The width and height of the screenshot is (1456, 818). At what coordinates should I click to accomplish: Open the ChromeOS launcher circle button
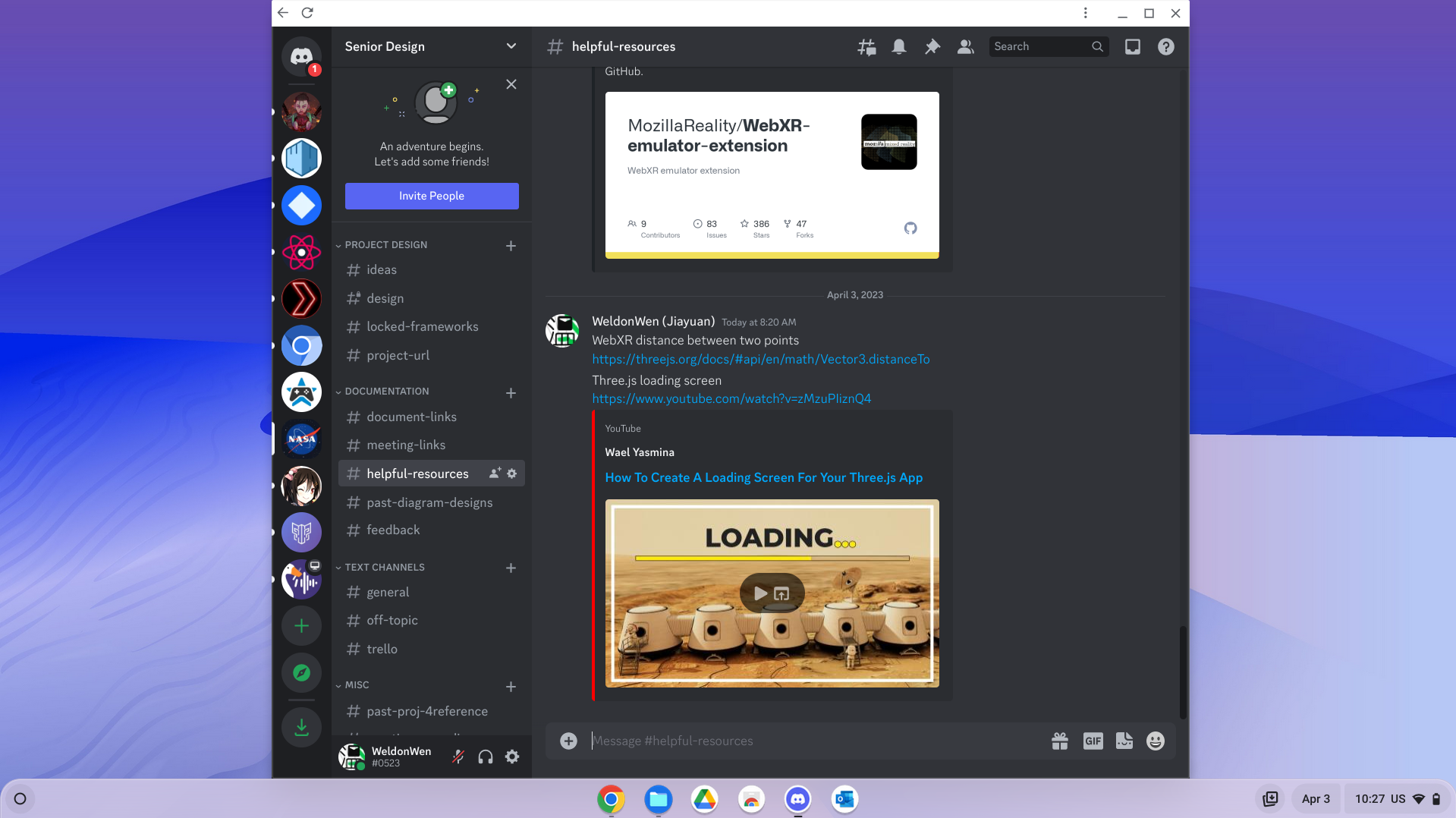[x=20, y=799]
